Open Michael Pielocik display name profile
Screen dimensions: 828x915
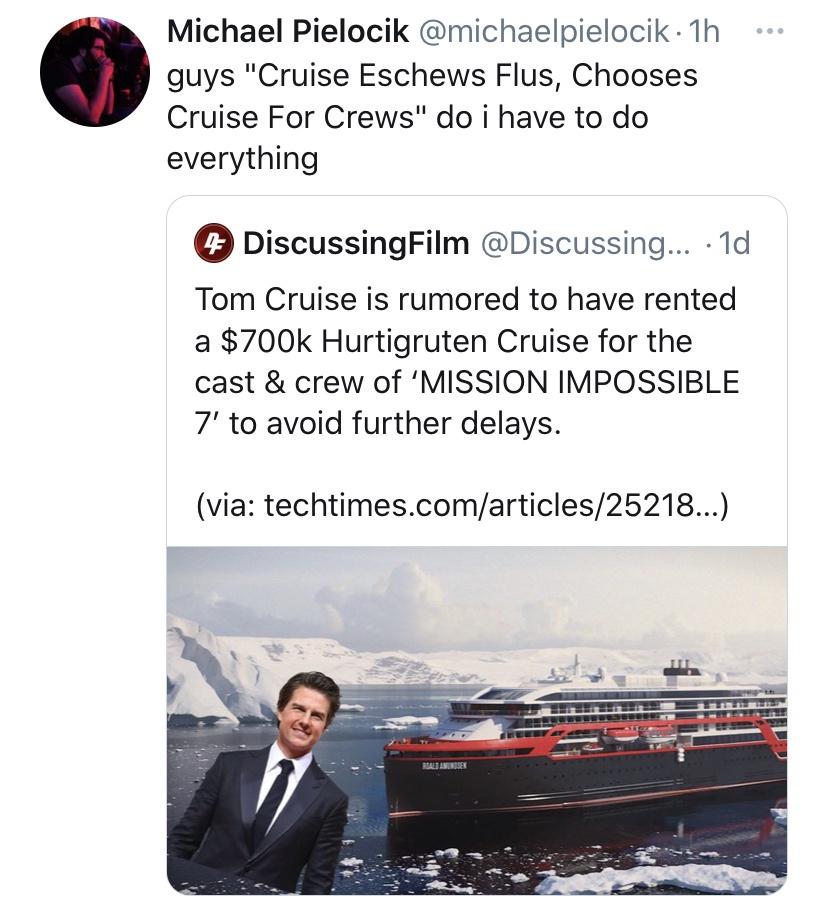coord(288,31)
